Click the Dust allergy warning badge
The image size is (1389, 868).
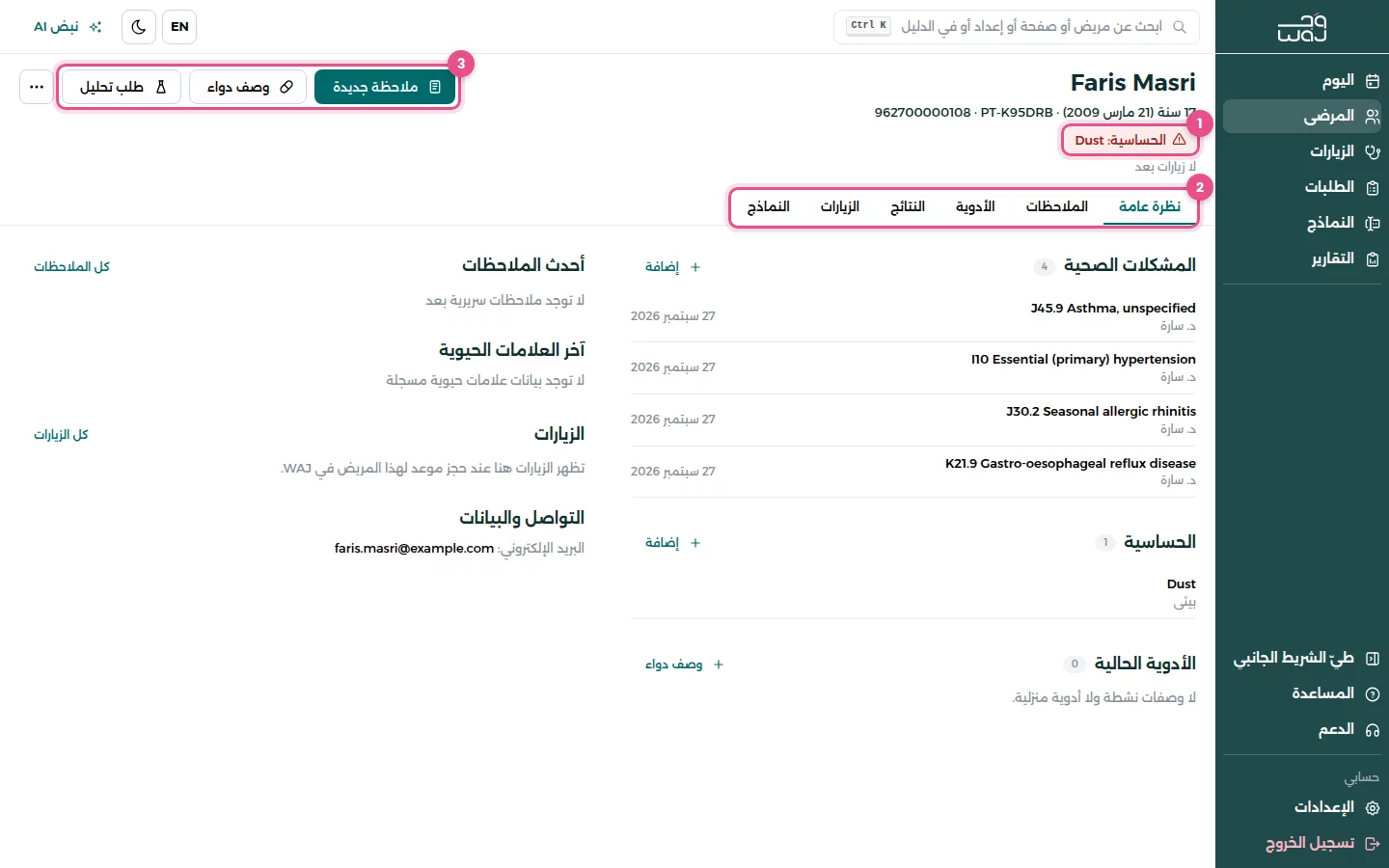pyautogui.click(x=1130, y=140)
